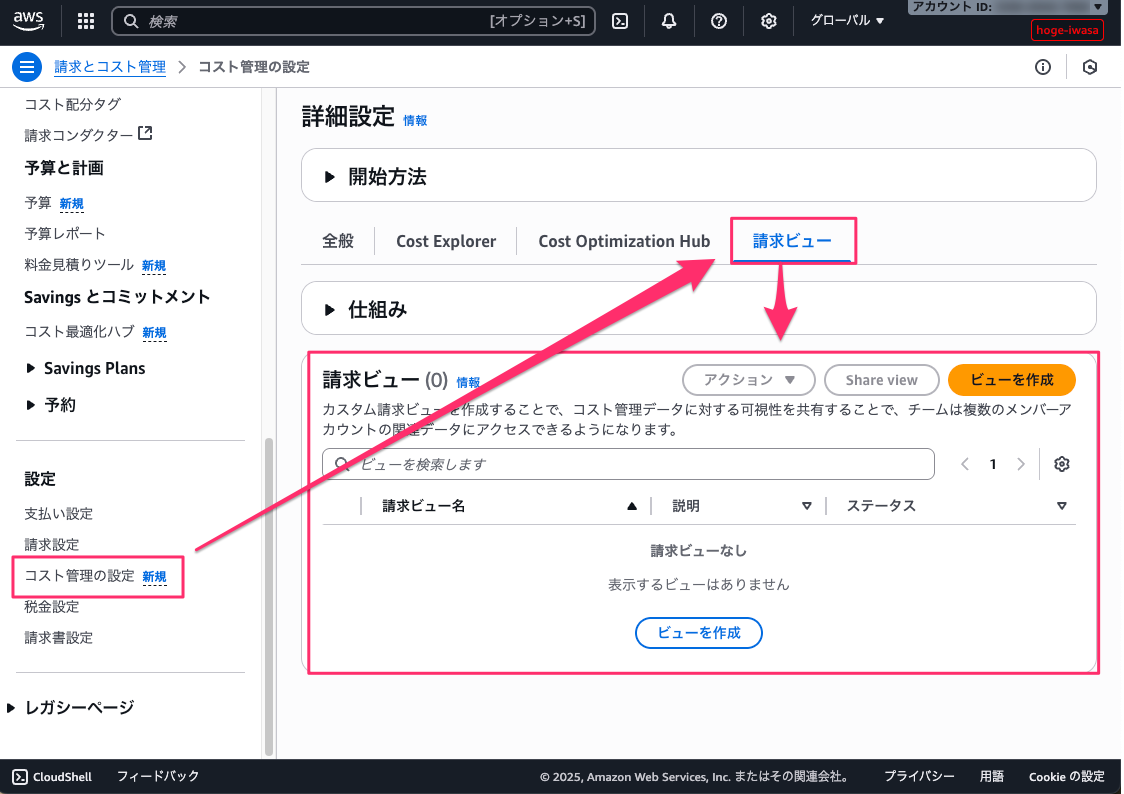Open the notifications bell
This screenshot has width=1124, height=794.
click(x=669, y=21)
